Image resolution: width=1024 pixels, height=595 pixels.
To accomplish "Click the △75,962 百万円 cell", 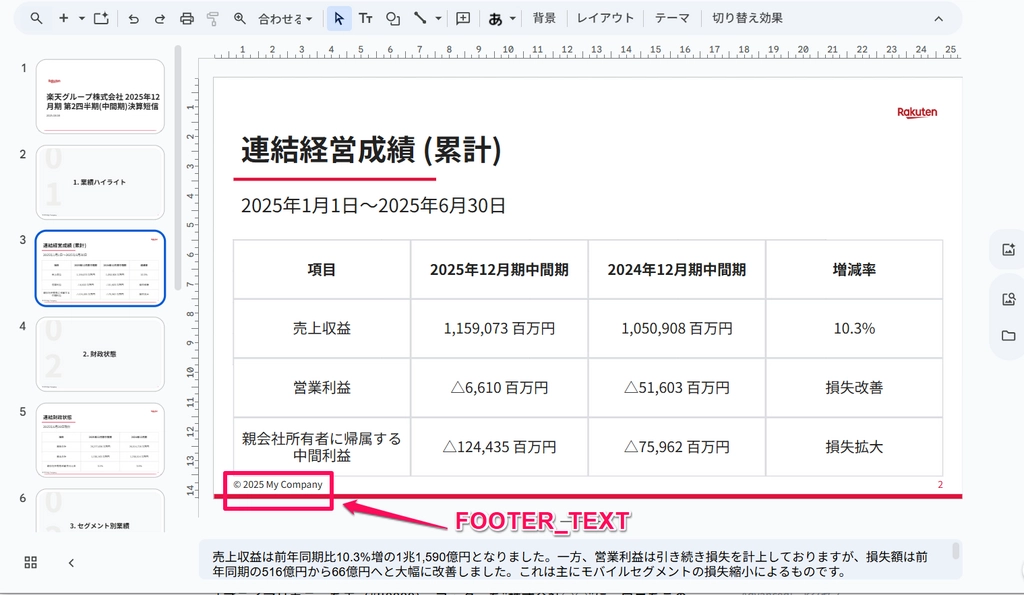I will pos(677,447).
